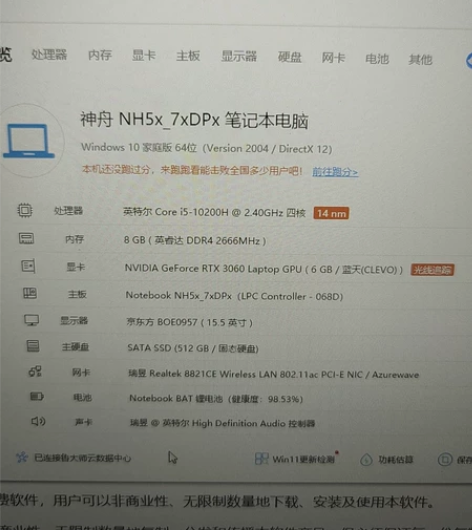The width and height of the screenshot is (472, 530).
Task: Click the 声卡 row label
Action: 84,422
